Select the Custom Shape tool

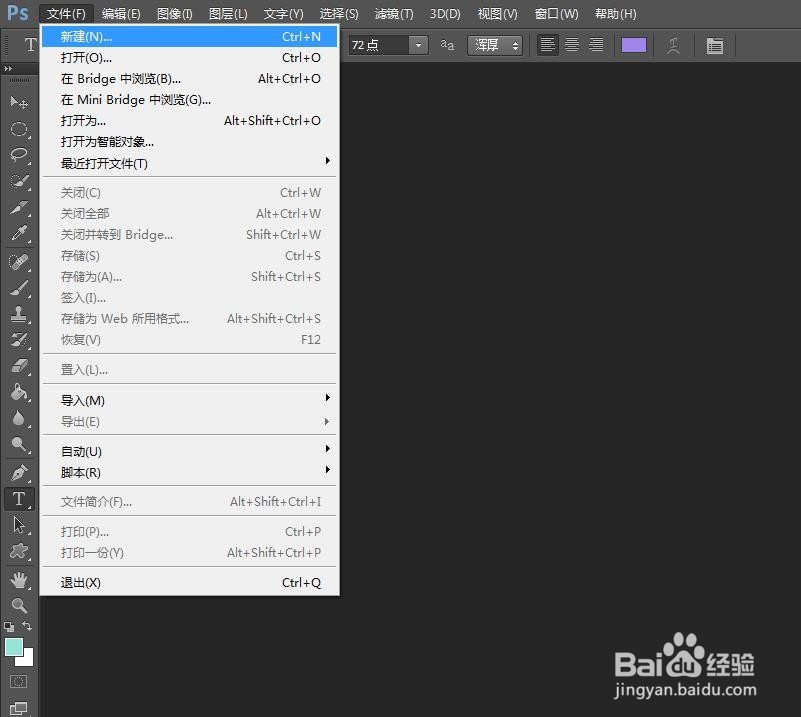click(19, 551)
